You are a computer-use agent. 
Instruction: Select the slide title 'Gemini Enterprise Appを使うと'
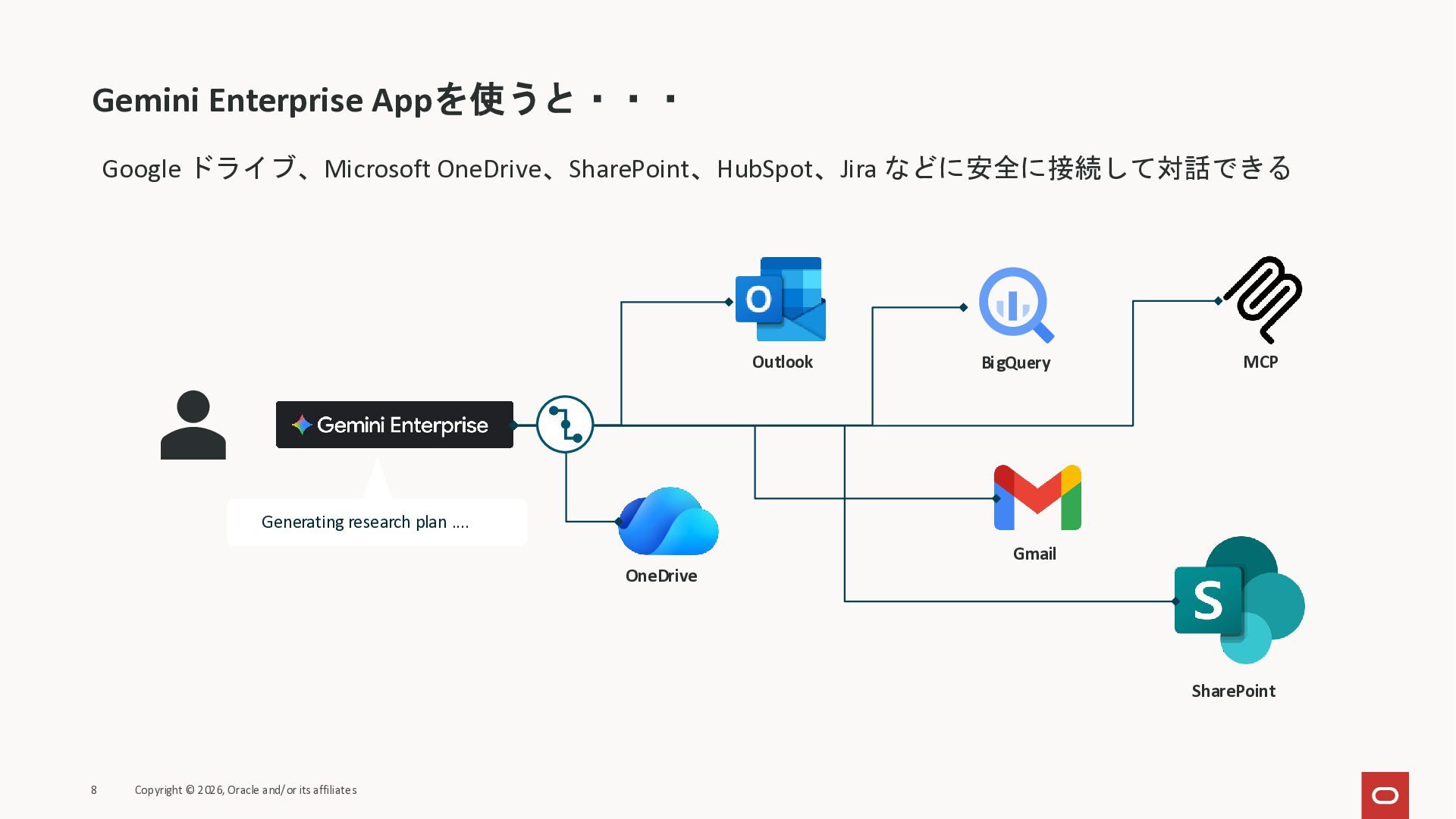pos(384,100)
